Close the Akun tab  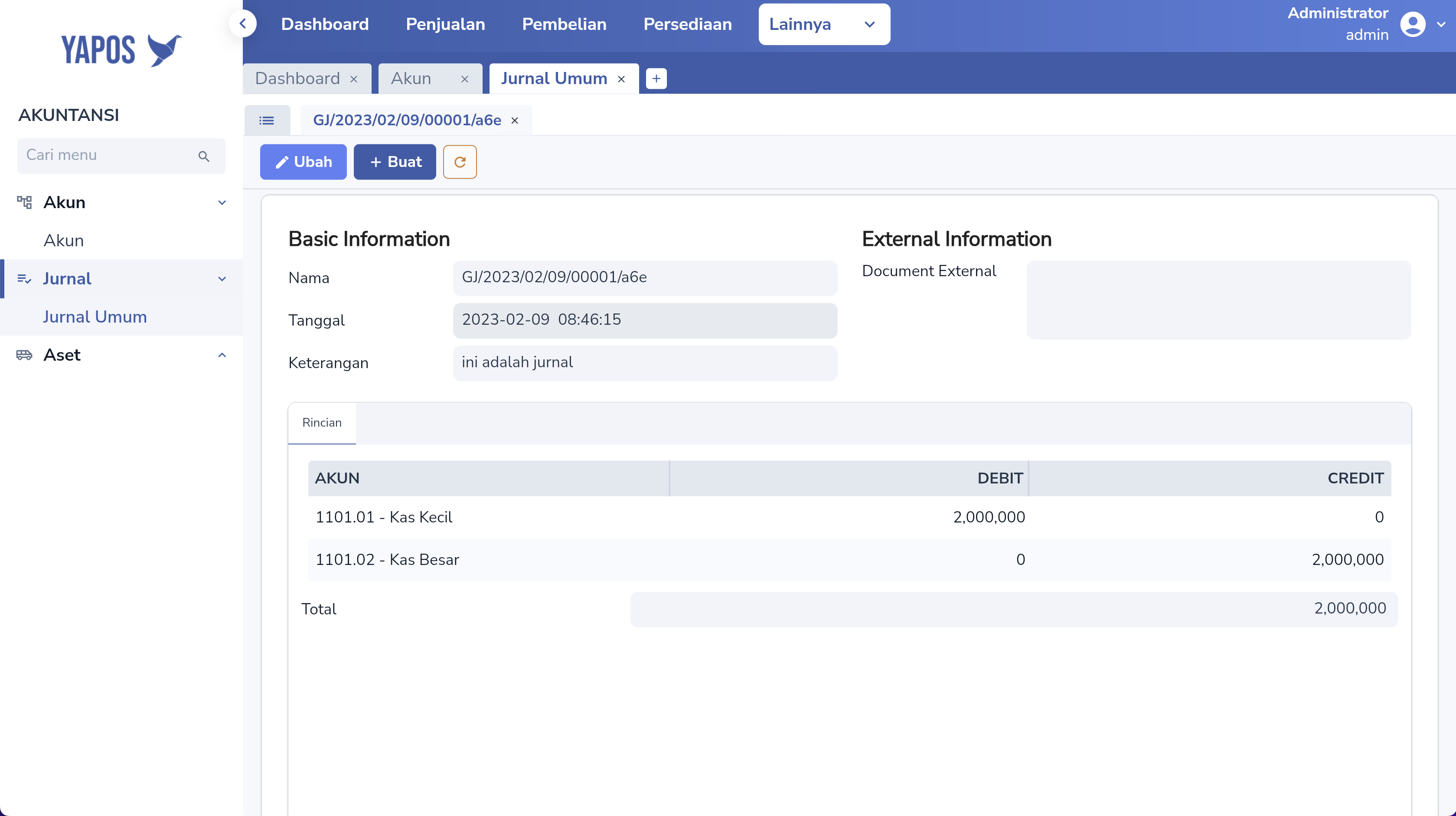tap(465, 80)
